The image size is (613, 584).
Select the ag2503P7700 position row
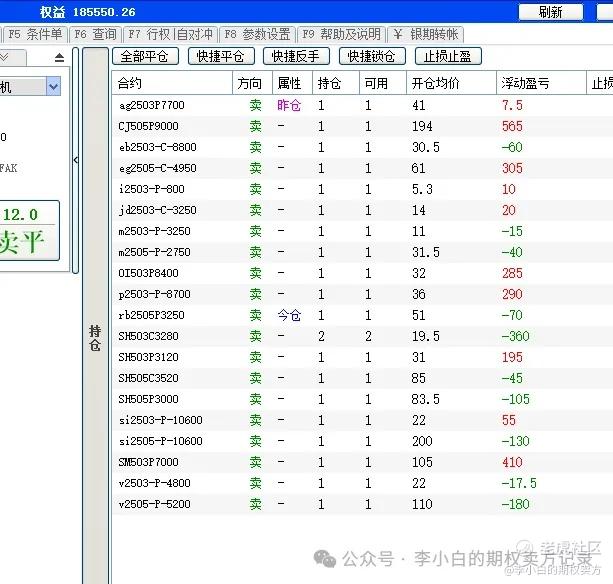pos(362,105)
